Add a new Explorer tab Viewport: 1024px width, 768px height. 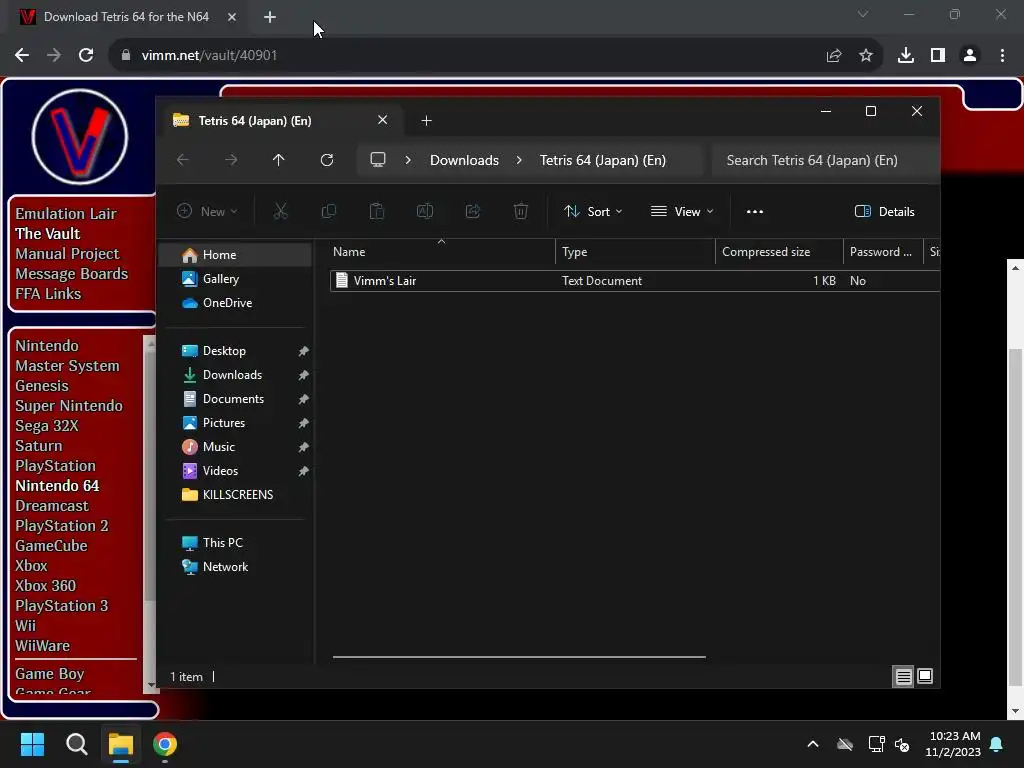click(426, 121)
